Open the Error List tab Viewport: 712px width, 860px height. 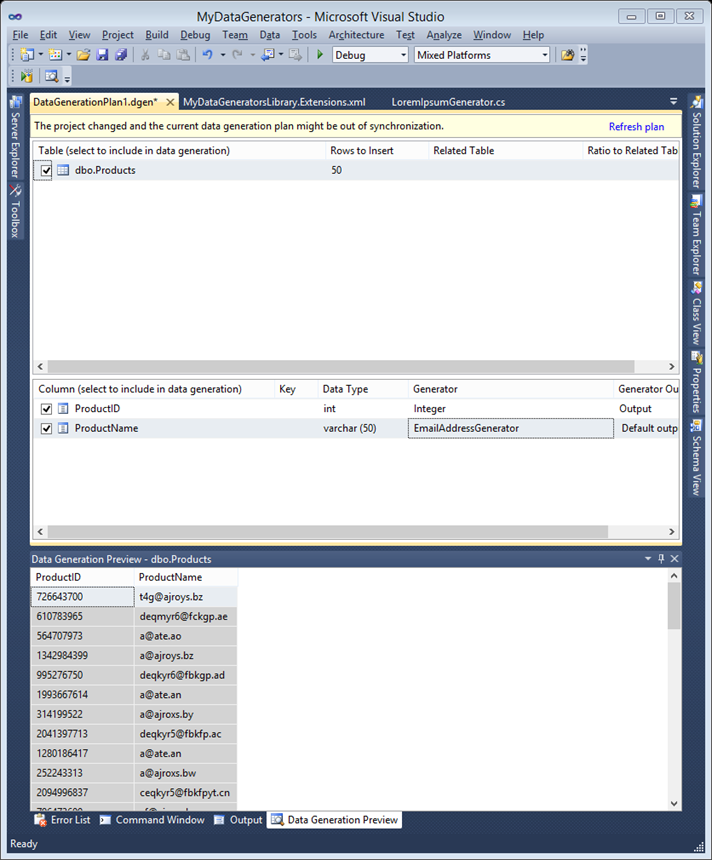[63, 819]
